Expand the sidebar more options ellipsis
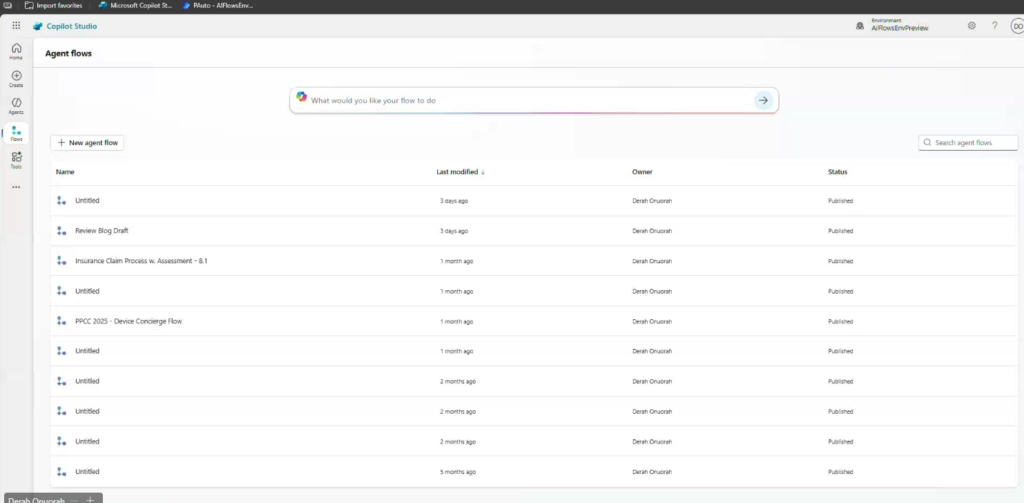 pyautogui.click(x=16, y=187)
